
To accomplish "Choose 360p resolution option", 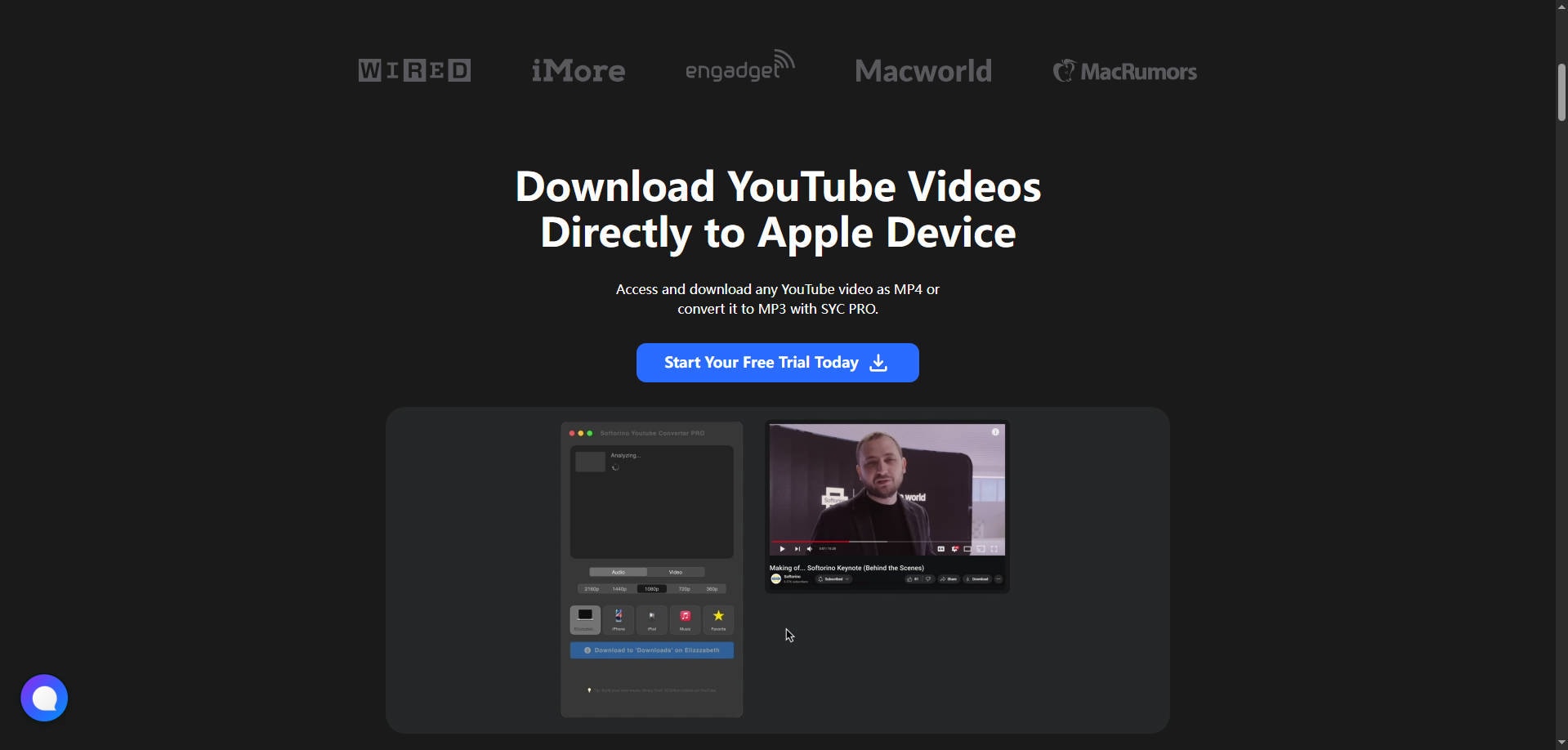I will [x=713, y=589].
